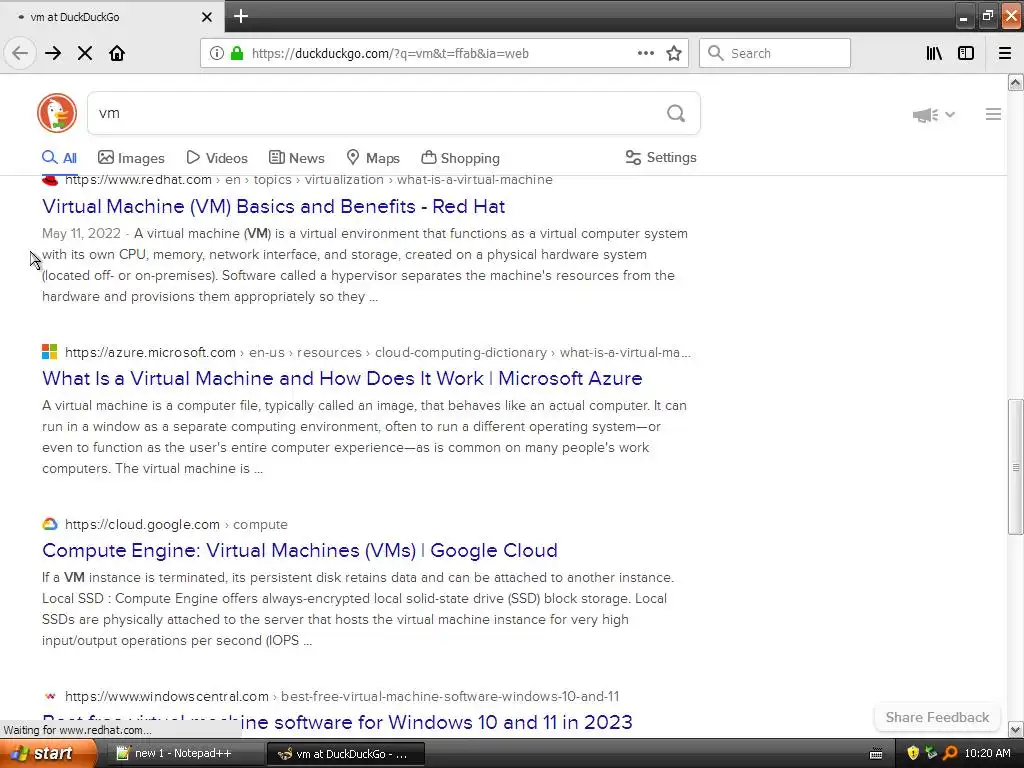Click the keyboard icon in taskbar
The image size is (1024, 768).
[876, 754]
